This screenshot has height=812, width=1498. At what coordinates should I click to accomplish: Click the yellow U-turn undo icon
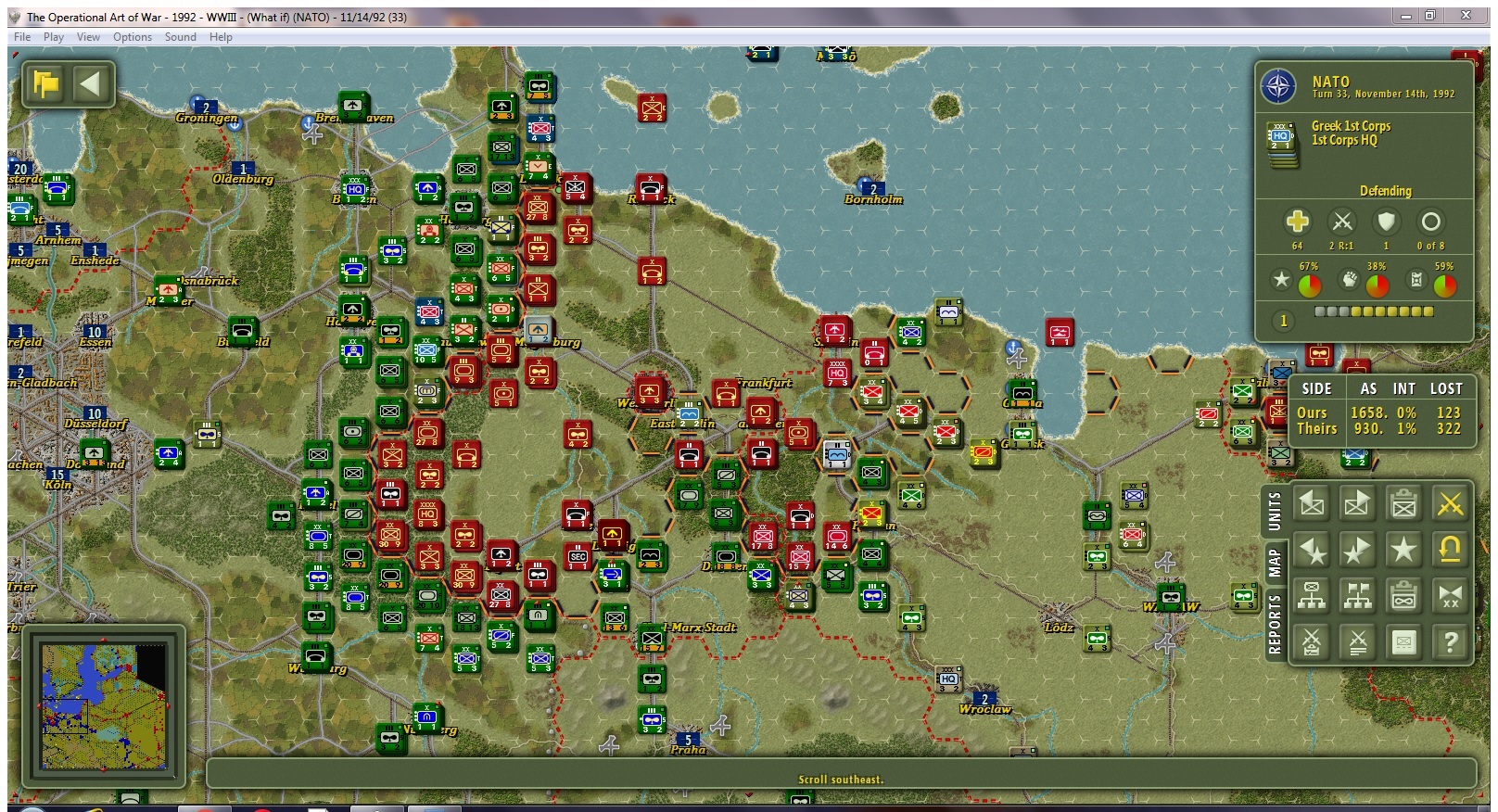[x=1450, y=550]
